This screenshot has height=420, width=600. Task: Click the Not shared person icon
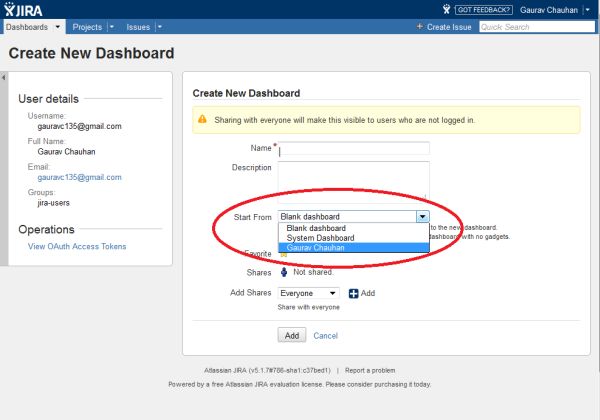point(284,272)
